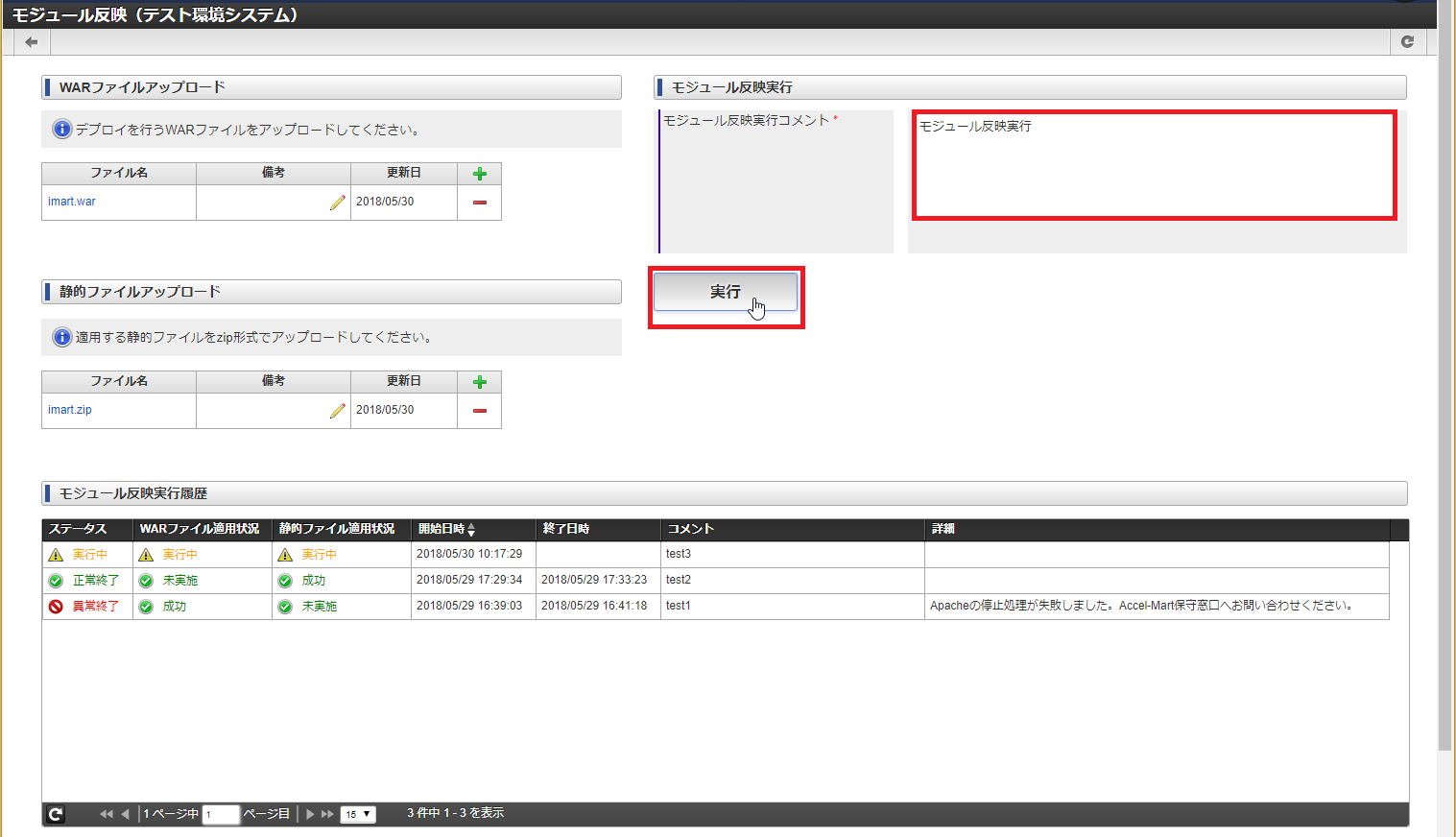Click the page number input field
Screen dimensions: 1456x837
[221, 814]
